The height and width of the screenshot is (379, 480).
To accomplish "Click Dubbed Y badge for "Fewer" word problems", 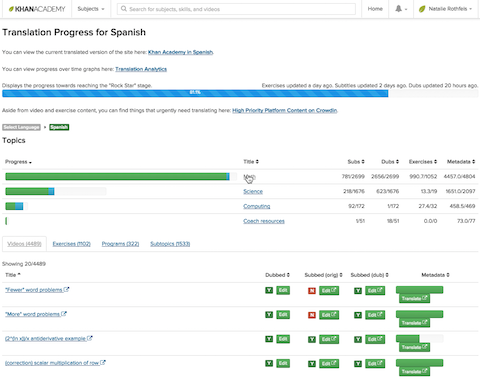I will tap(269, 290).
